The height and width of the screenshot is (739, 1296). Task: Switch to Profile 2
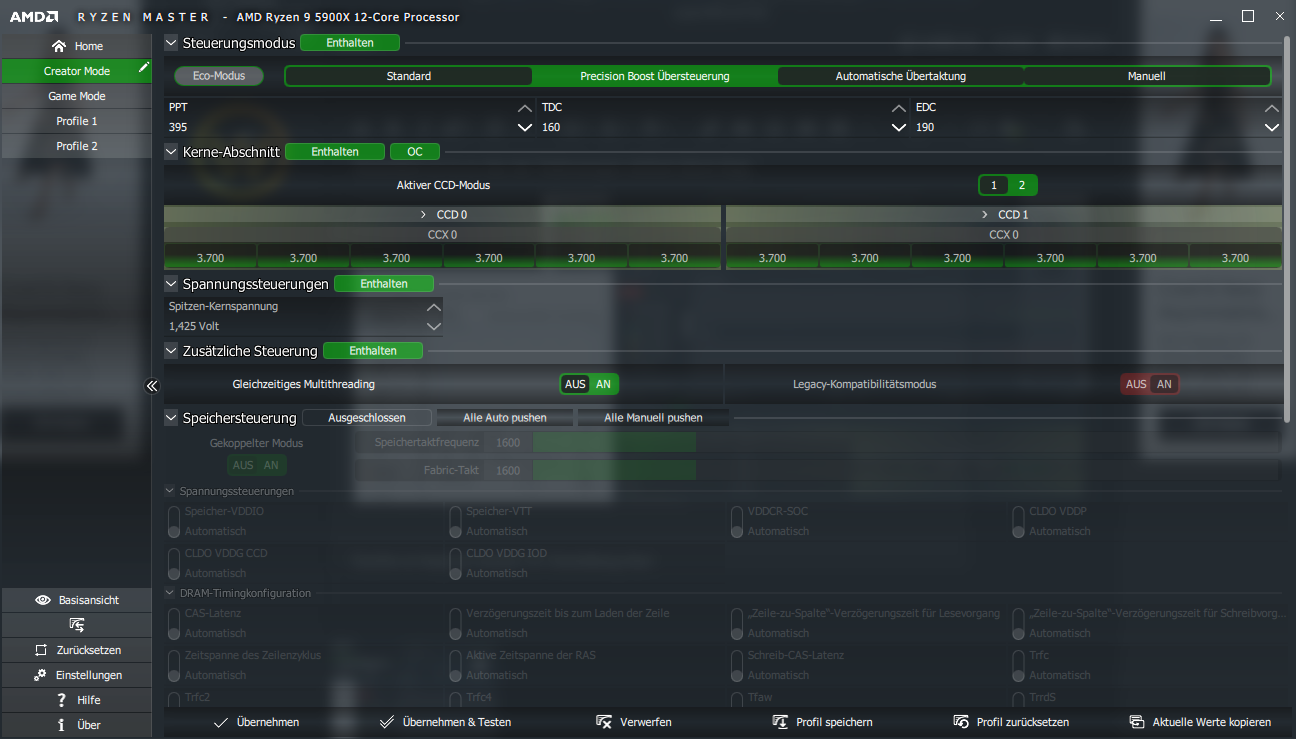pyautogui.click(x=76, y=146)
